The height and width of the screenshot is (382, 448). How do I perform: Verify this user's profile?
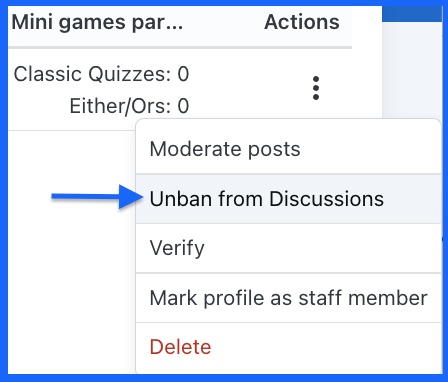point(289,248)
